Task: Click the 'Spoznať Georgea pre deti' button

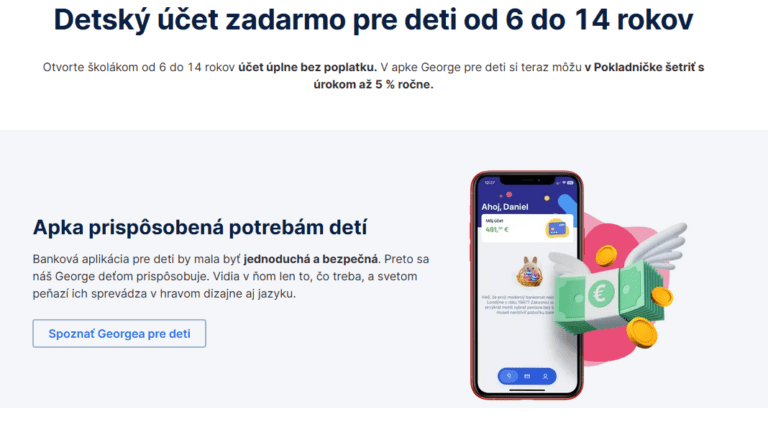Action: [119, 333]
